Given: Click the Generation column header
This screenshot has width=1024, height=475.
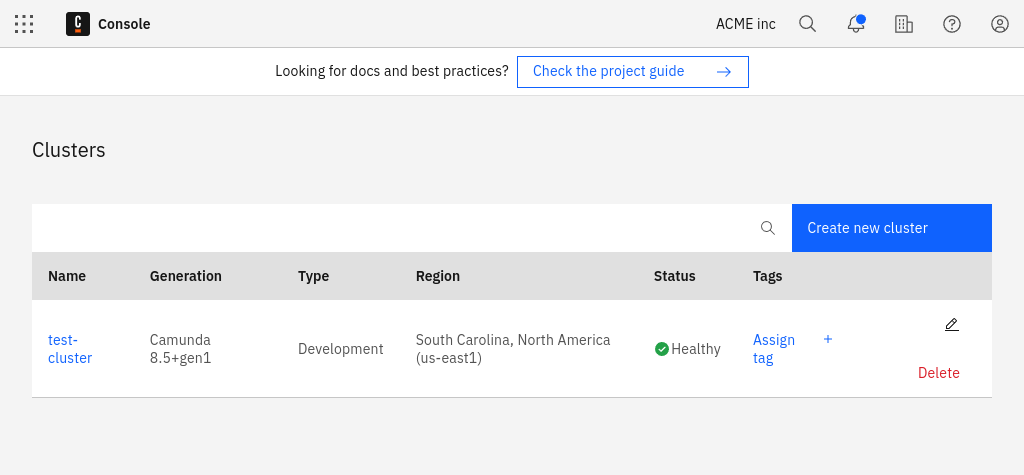Looking at the screenshot, I should (185, 276).
